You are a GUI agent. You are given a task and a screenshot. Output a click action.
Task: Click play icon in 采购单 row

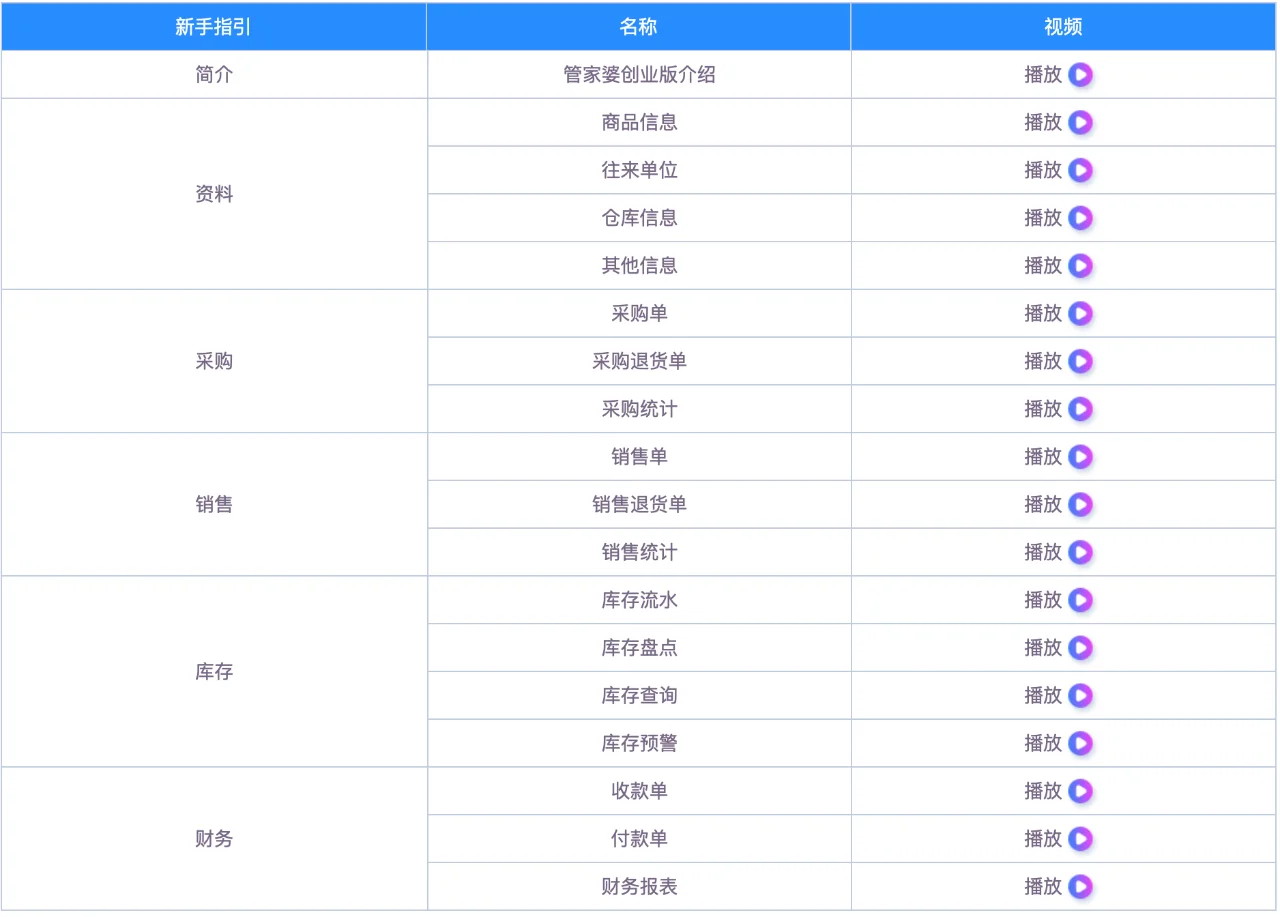pyautogui.click(x=1080, y=314)
